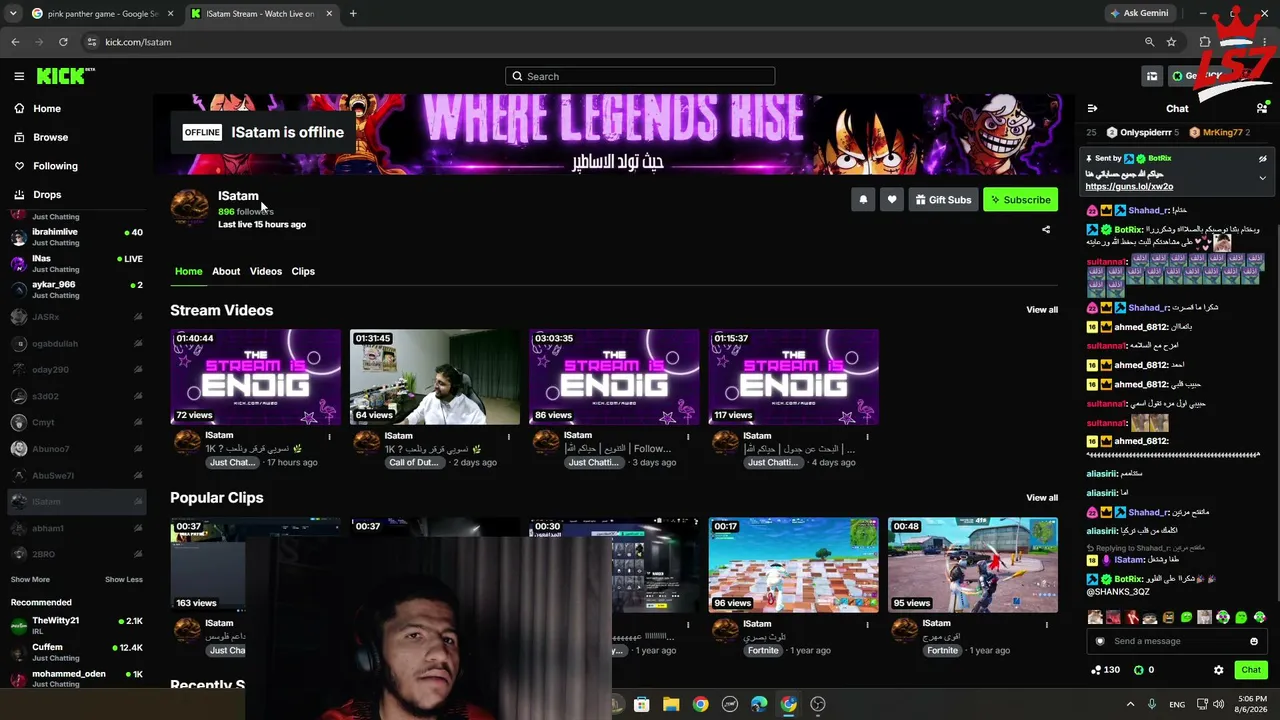Click View all for Popular Clips

pos(1042,498)
